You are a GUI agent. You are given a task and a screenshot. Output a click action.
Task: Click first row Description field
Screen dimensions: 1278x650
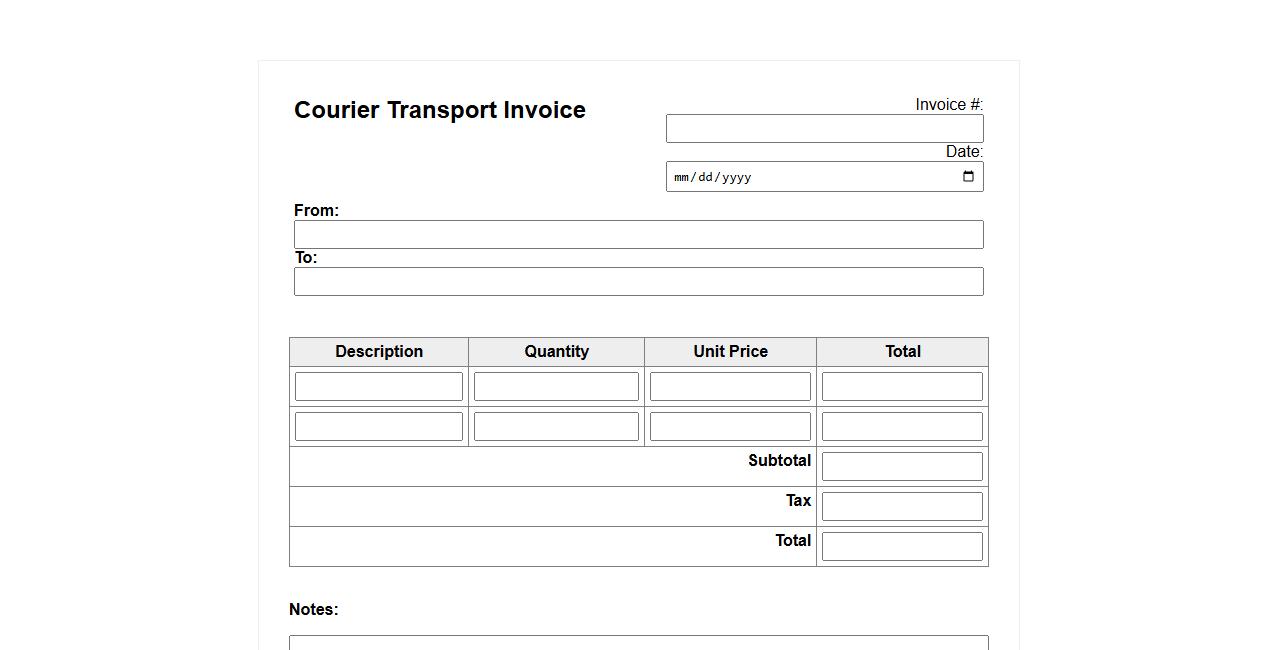click(x=378, y=387)
